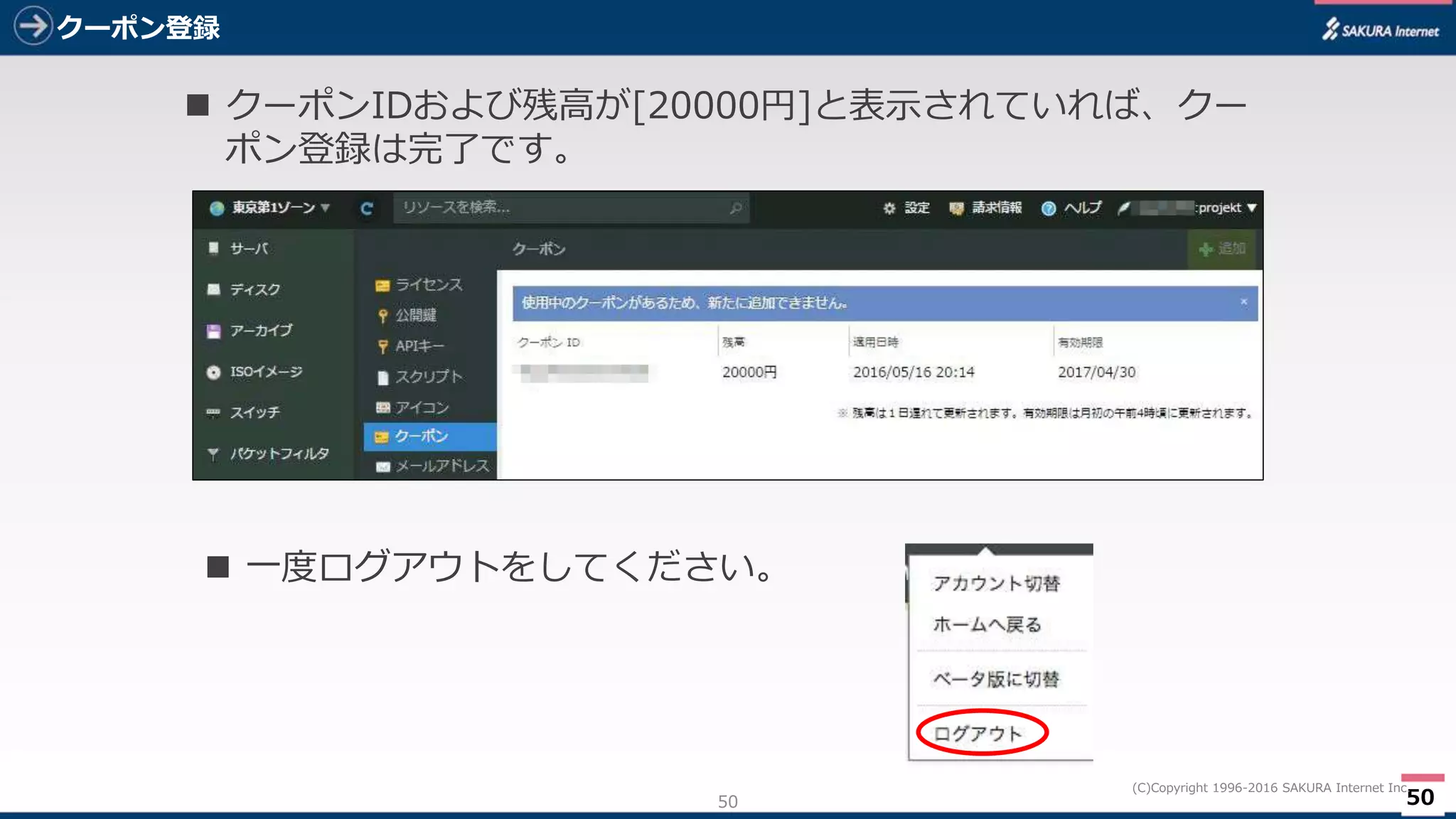1456x819 pixels.
Task: Focus the リソースを検索 search field
Action: tap(571, 208)
